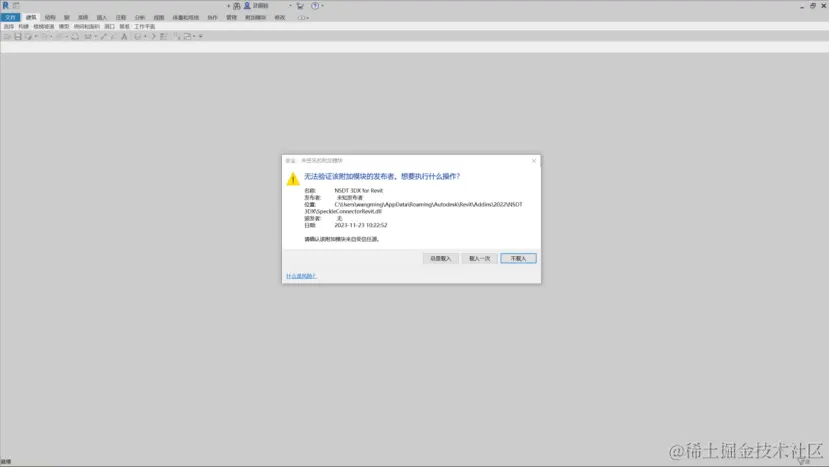This screenshot has width=830, height=467.
Task: Open the 工作平面 ribbon panel
Action: tap(145, 26)
